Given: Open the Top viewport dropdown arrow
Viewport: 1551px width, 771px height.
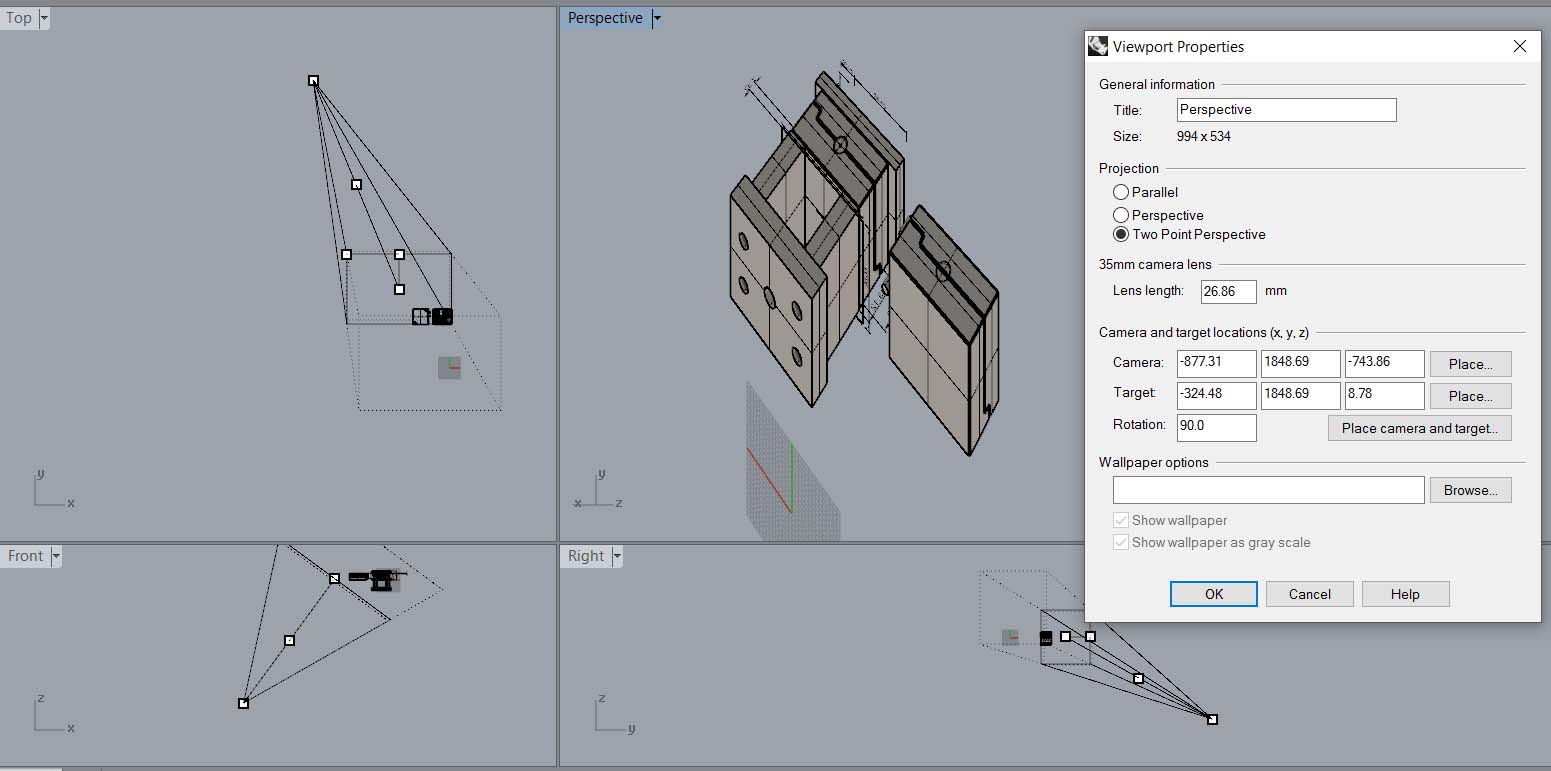Looking at the screenshot, I should [43, 18].
